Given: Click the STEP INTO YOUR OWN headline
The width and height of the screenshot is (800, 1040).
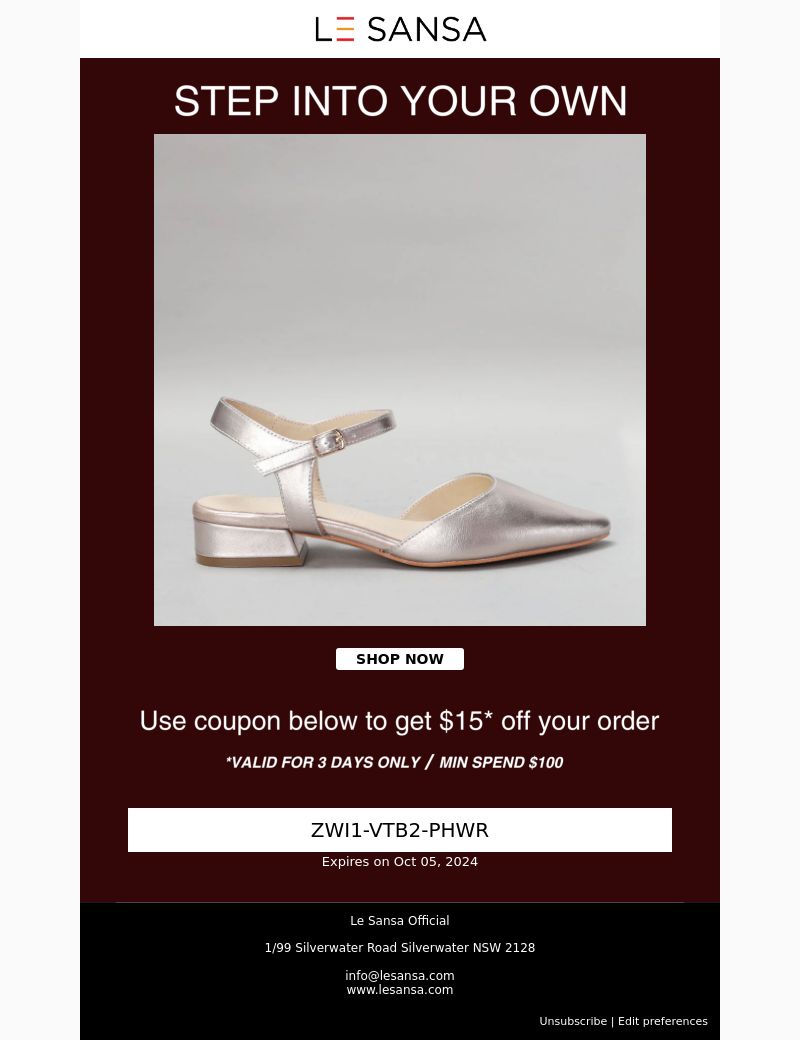Looking at the screenshot, I should tap(400, 101).
